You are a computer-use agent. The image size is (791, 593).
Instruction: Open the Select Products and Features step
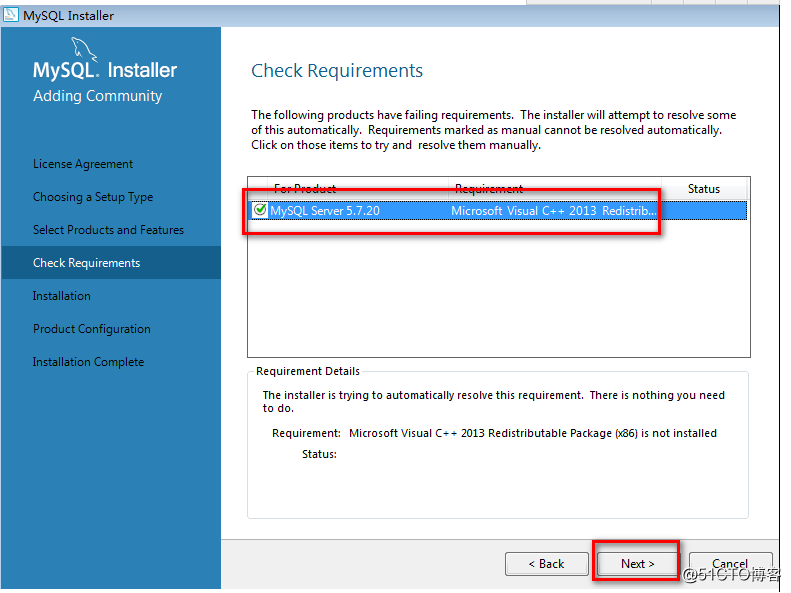(x=108, y=229)
